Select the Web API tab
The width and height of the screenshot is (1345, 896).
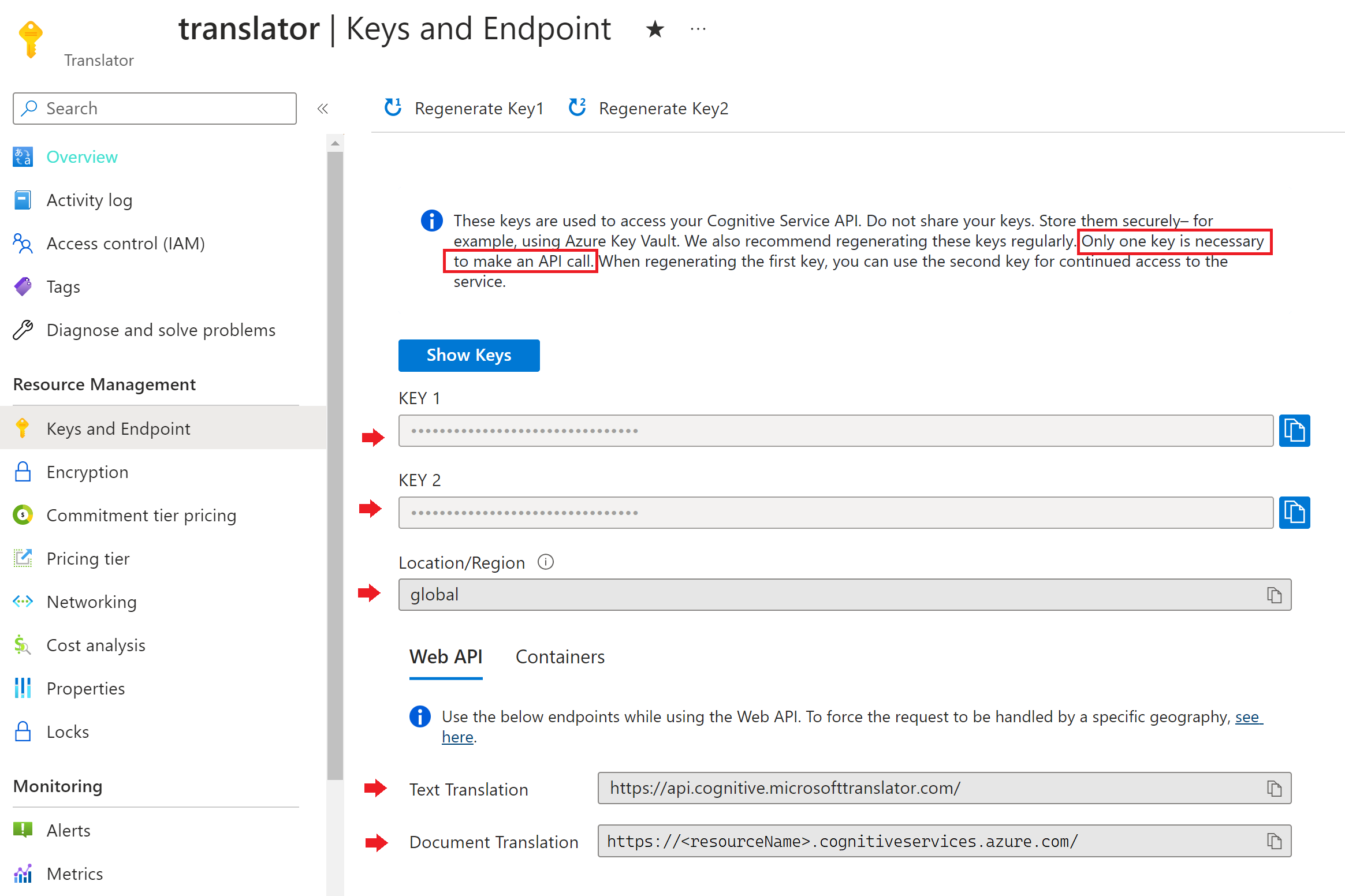[x=431, y=656]
